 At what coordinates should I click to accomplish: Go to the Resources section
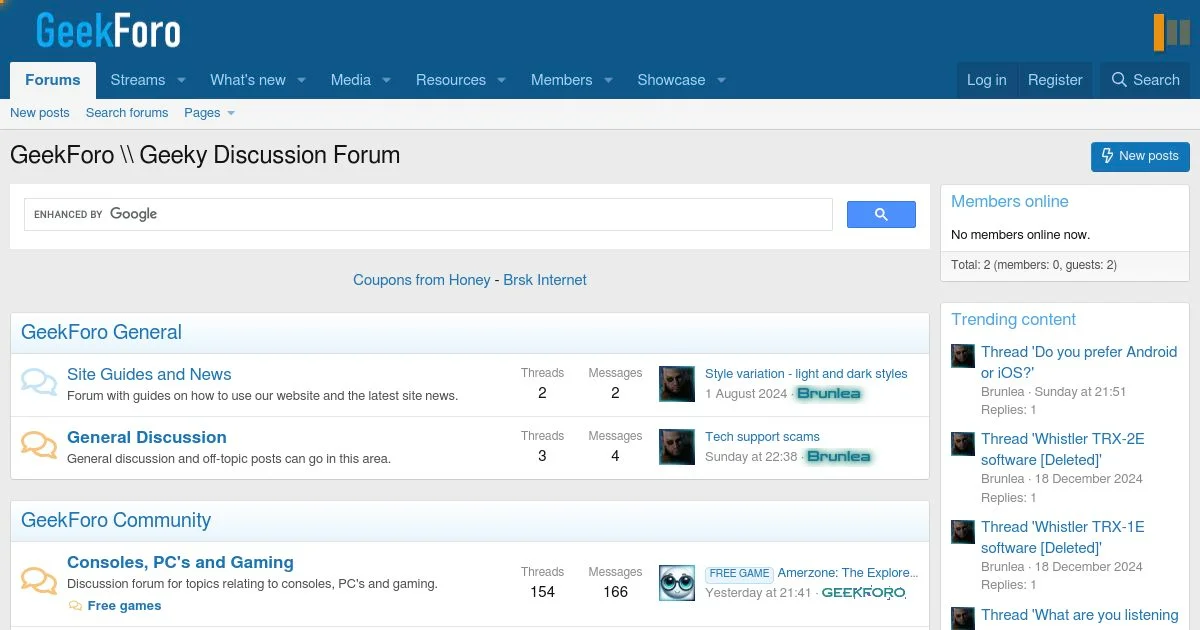click(451, 80)
